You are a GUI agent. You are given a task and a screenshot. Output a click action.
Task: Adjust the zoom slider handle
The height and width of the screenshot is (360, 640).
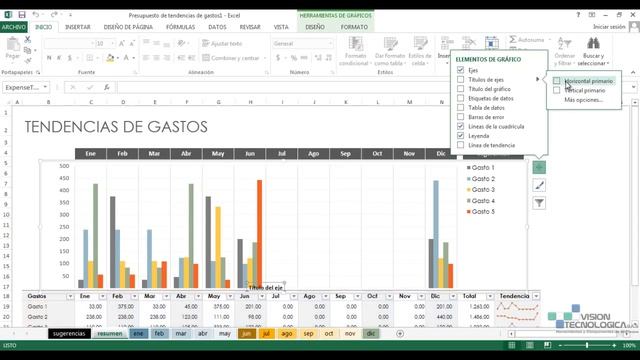tap(587, 345)
